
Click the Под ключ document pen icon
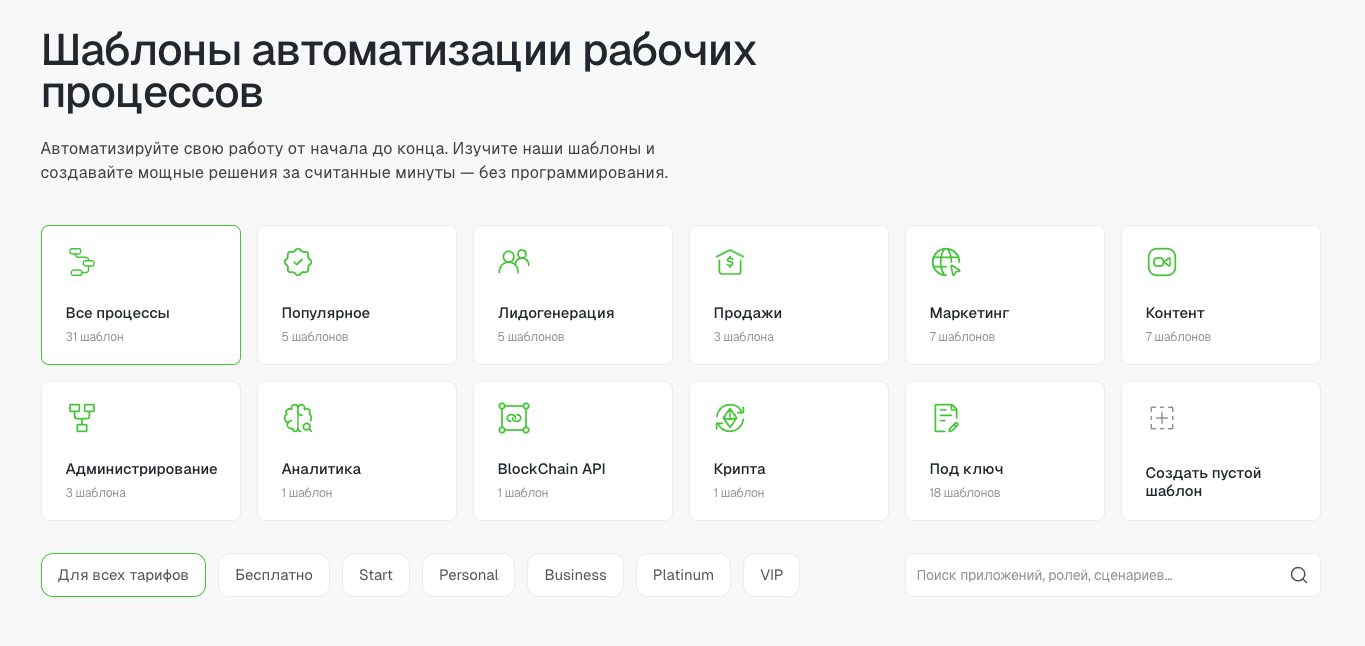[x=946, y=418]
